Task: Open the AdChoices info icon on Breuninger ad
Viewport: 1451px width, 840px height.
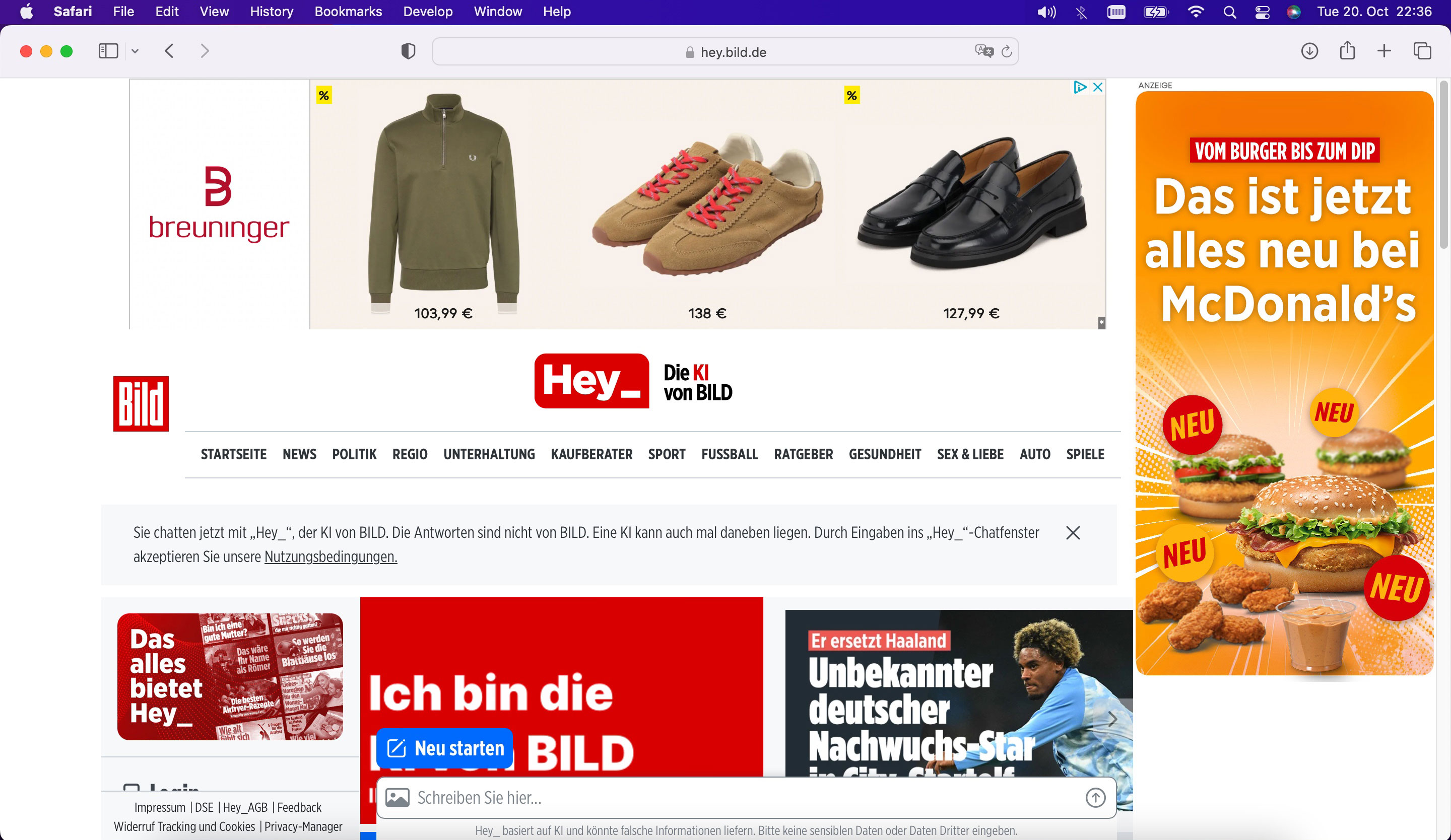Action: pyautogui.click(x=1080, y=87)
